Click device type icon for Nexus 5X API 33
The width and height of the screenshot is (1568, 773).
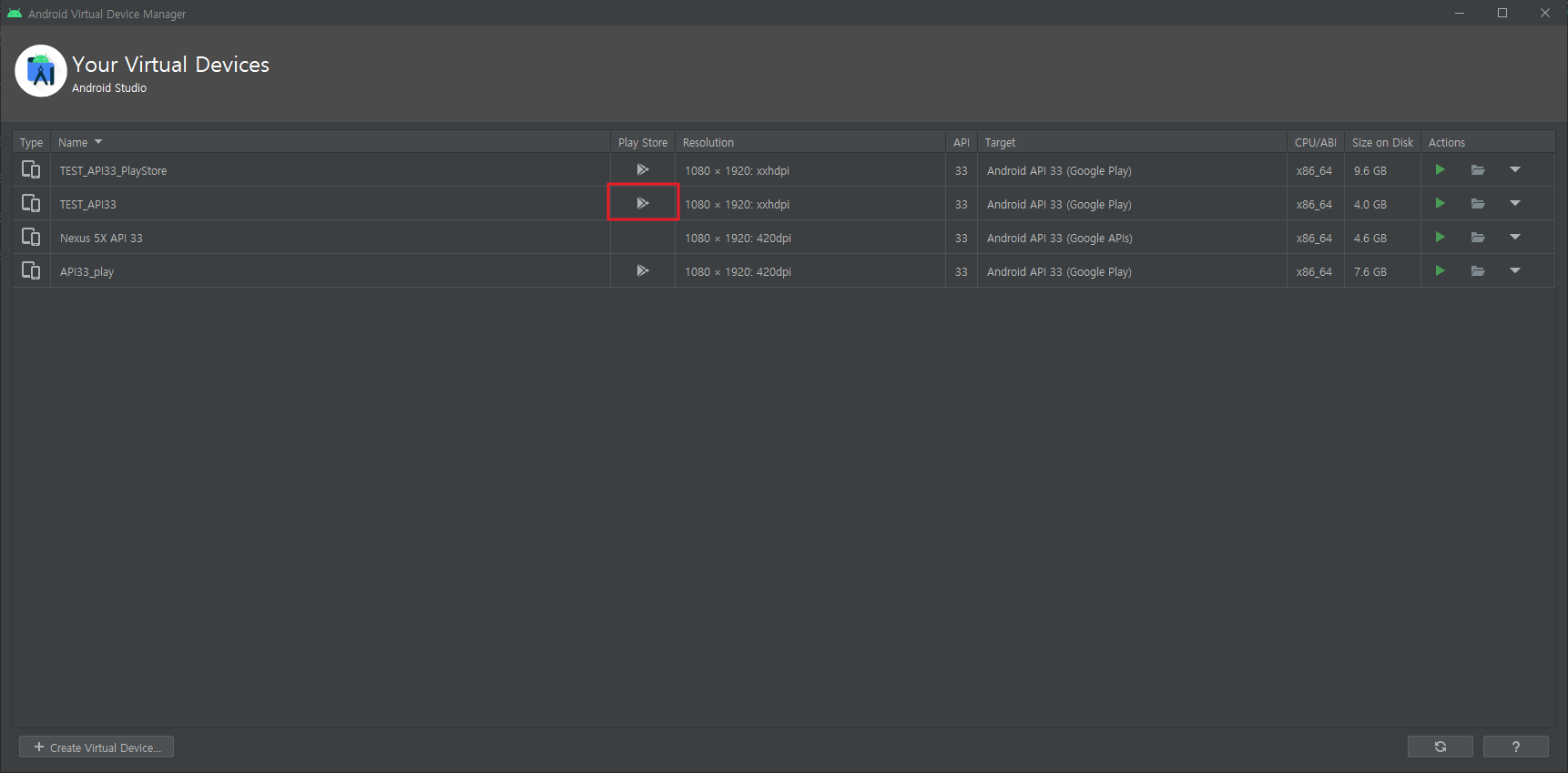pyautogui.click(x=31, y=238)
